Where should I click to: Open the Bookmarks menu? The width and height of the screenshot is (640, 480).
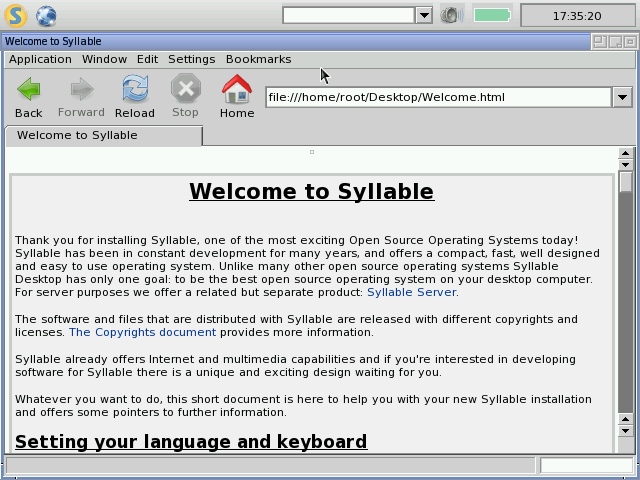point(259,59)
